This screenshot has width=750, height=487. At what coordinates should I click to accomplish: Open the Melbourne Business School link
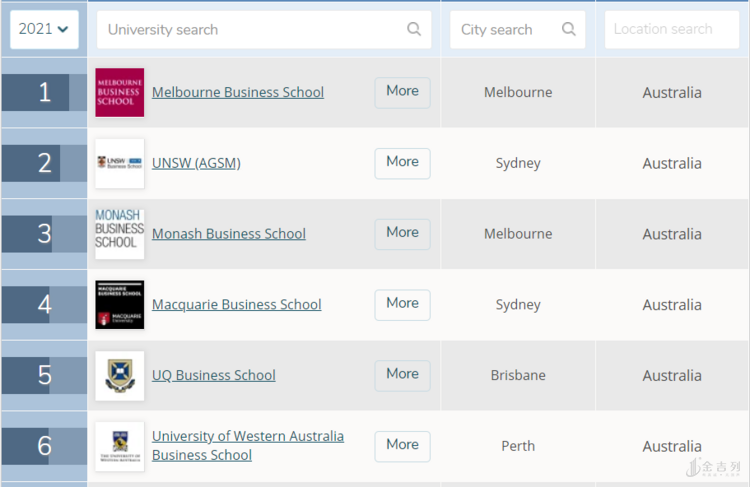tap(238, 92)
